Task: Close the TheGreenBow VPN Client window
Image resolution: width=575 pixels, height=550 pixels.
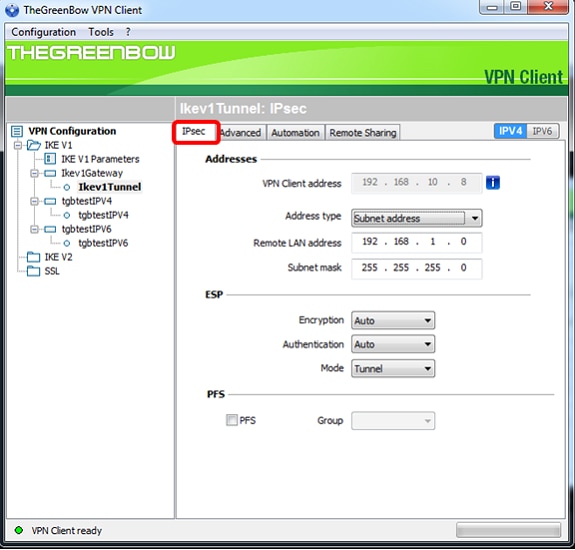Action: pos(548,7)
